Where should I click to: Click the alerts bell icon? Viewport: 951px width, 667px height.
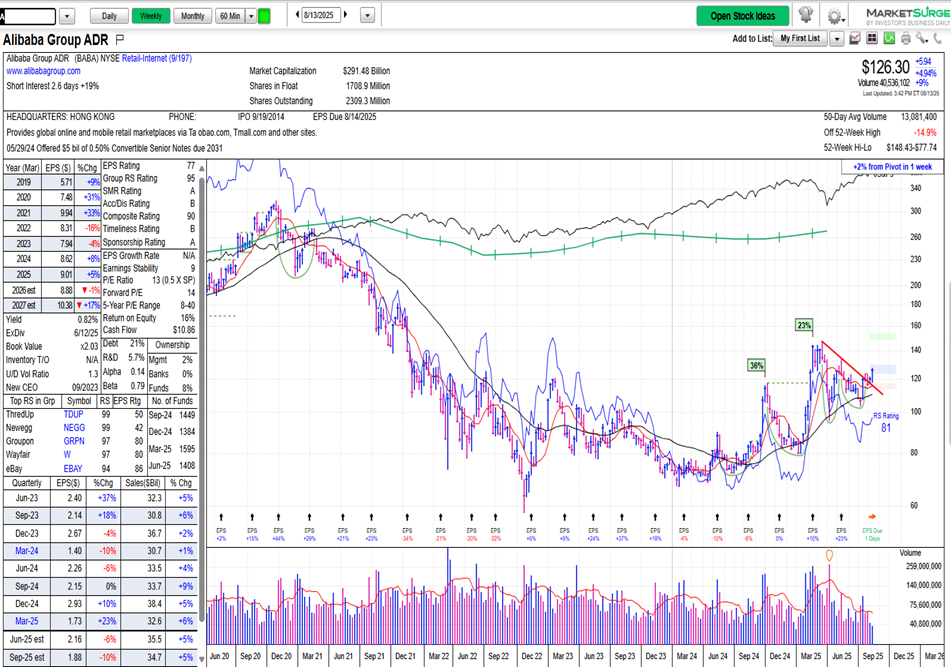(x=805, y=15)
